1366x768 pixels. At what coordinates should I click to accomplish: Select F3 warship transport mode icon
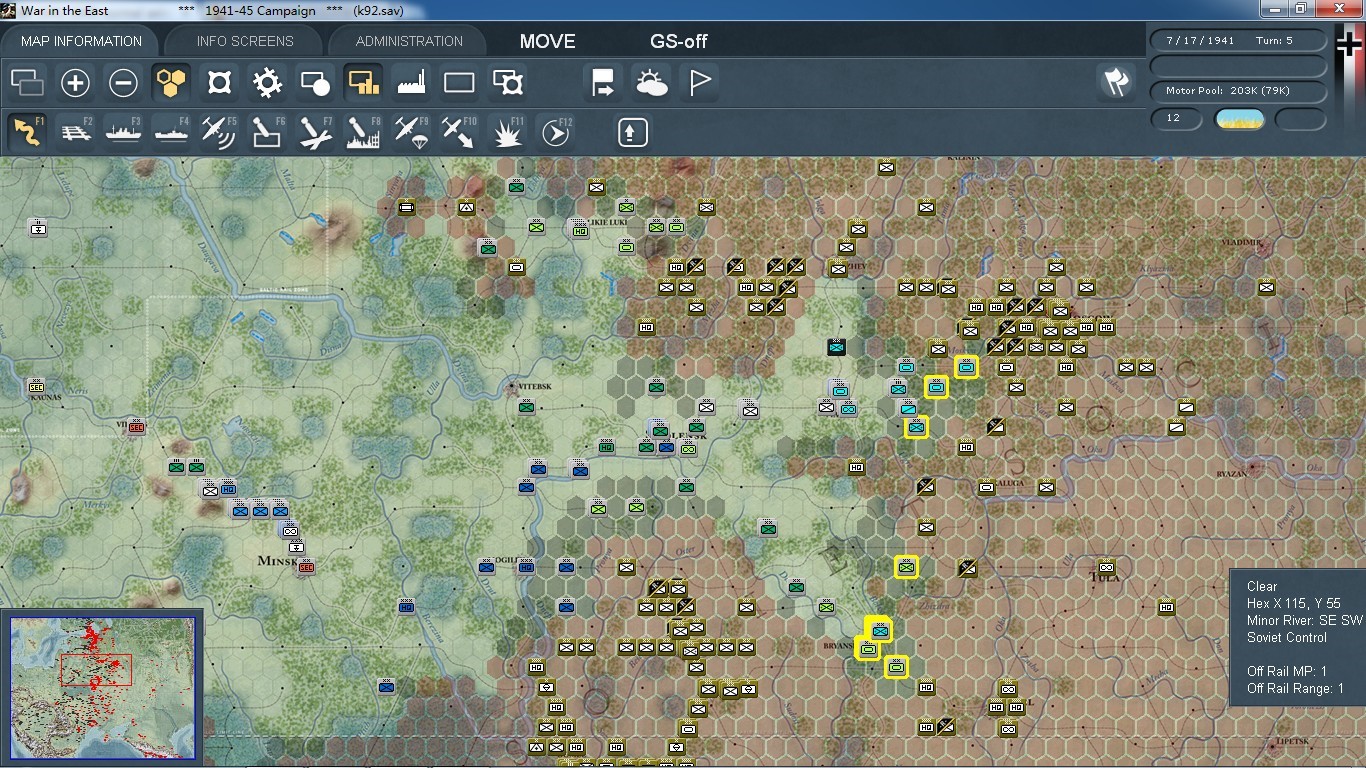(x=123, y=132)
